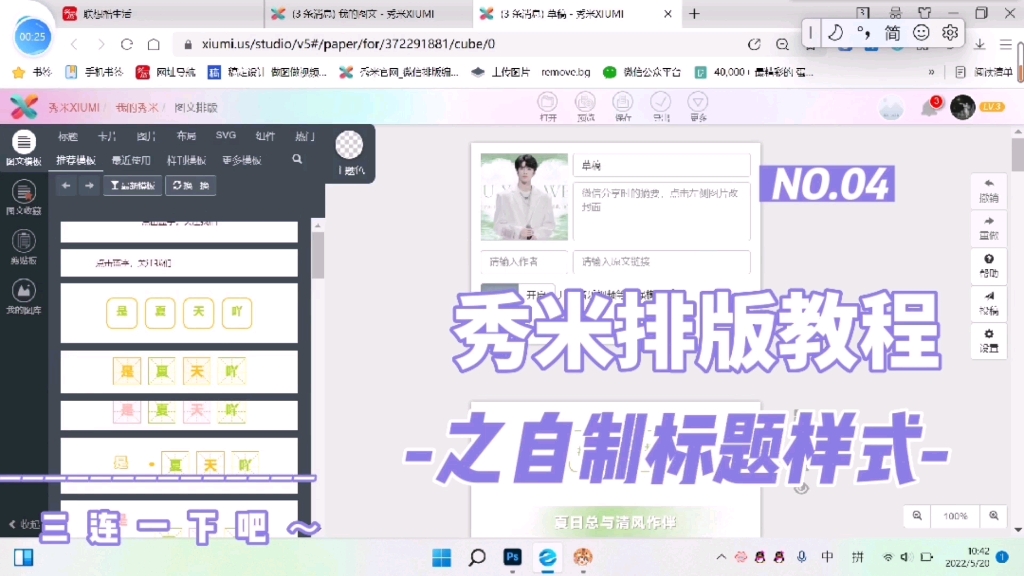
Task: Toggle the pen annotation tool top right
Action: click(836, 33)
